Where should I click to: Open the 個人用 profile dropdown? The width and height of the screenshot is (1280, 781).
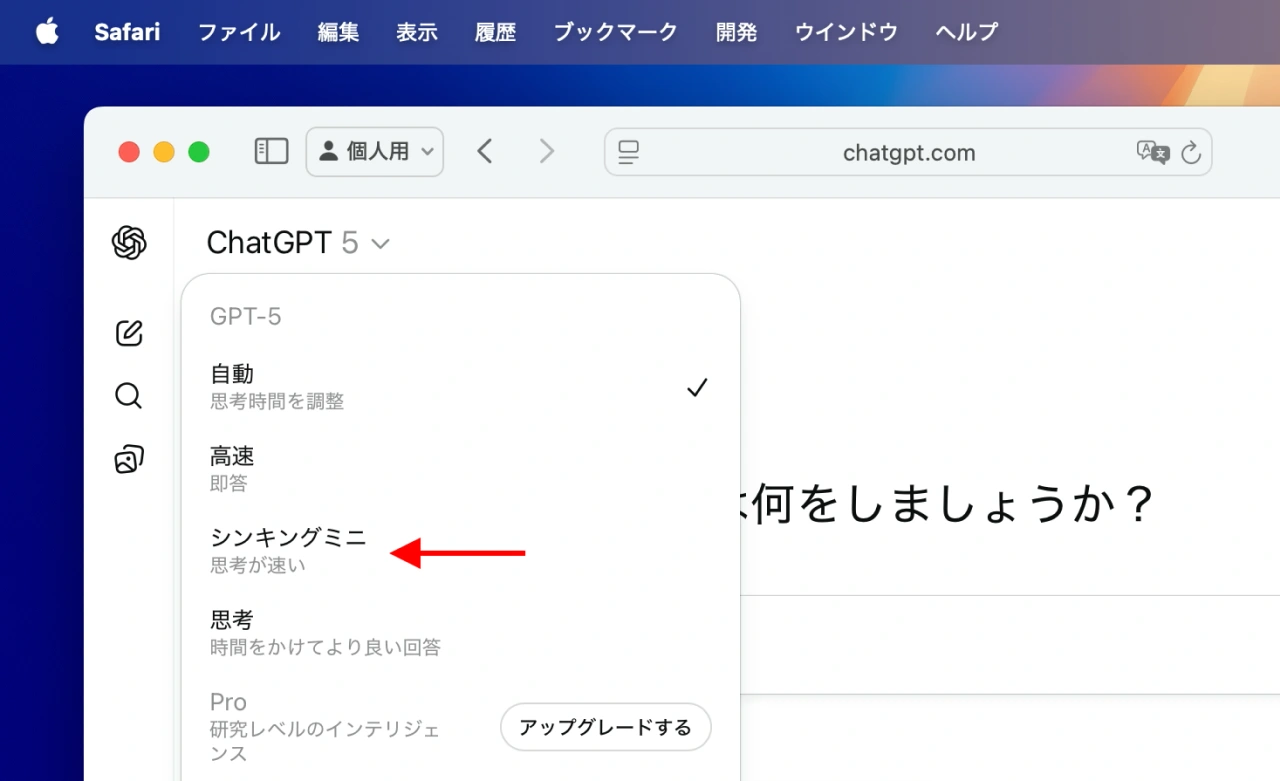375,152
